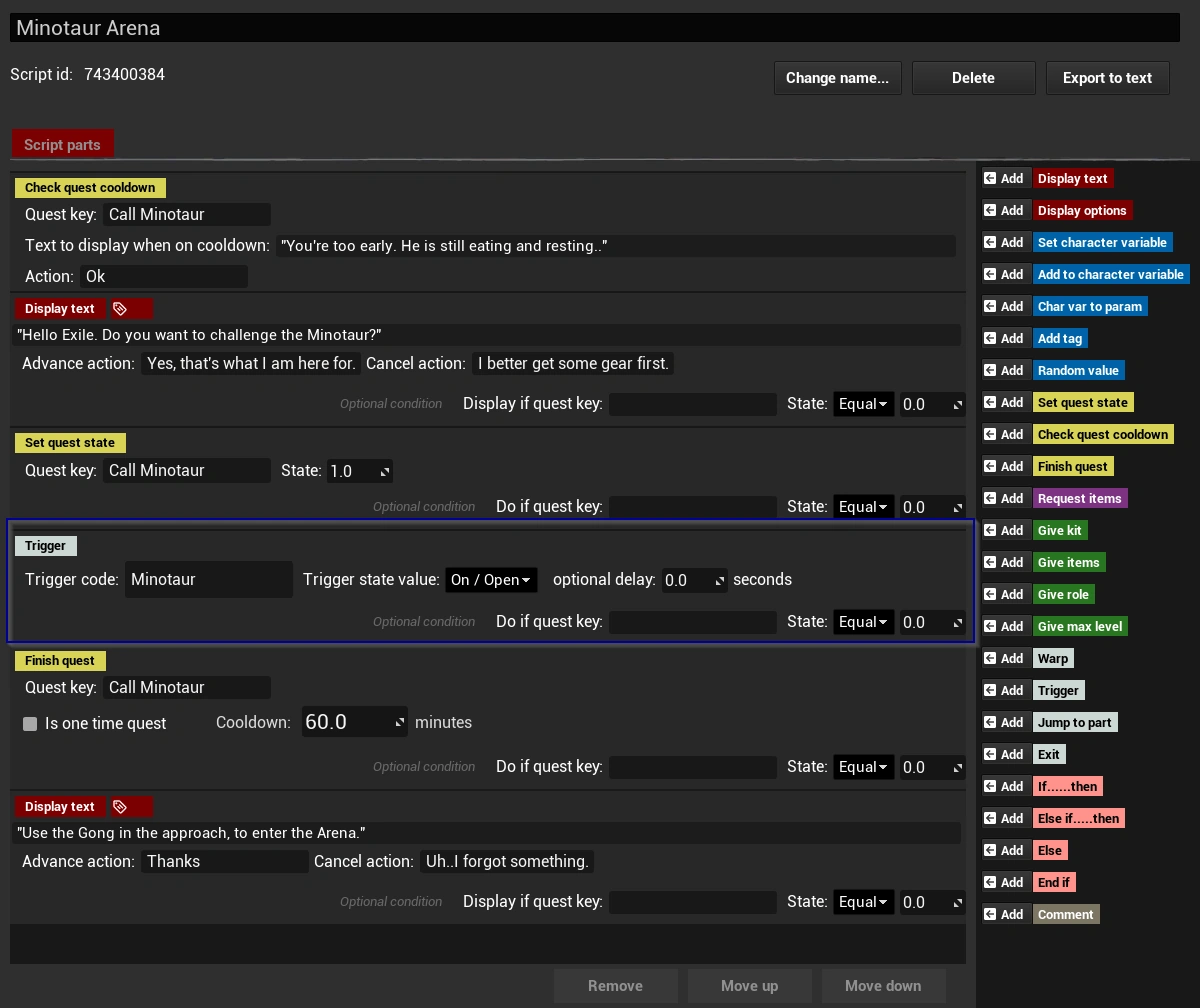Open State dropdown for Use the Gong condition
The height and width of the screenshot is (1008, 1200).
tap(863, 902)
